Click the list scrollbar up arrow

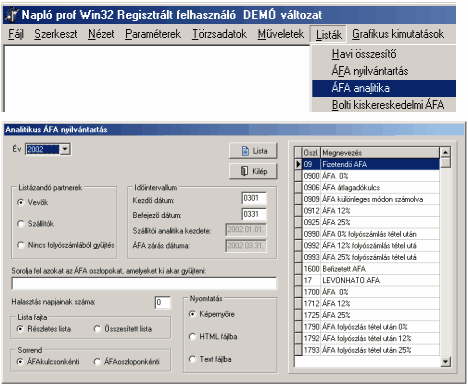(445, 152)
